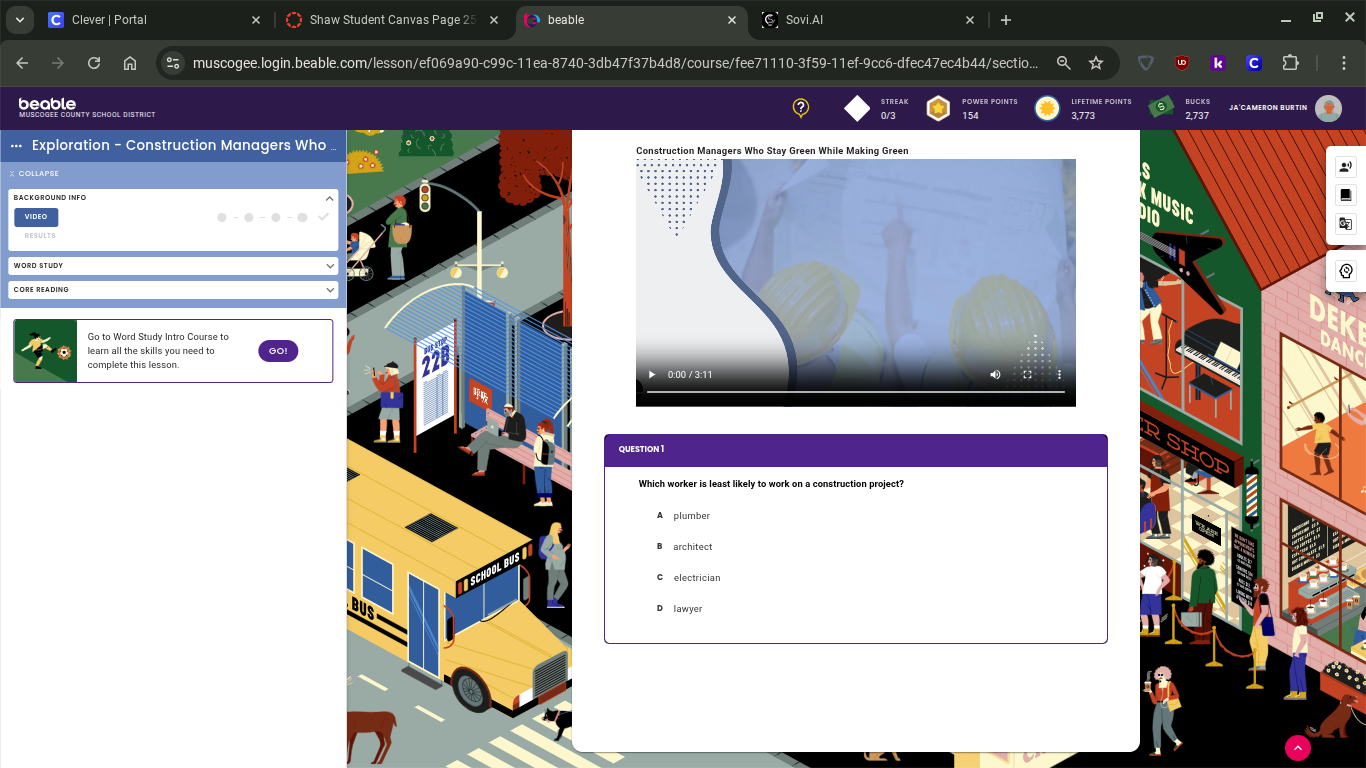Click the green Bucks money icon
The image size is (1366, 768).
click(x=1160, y=107)
